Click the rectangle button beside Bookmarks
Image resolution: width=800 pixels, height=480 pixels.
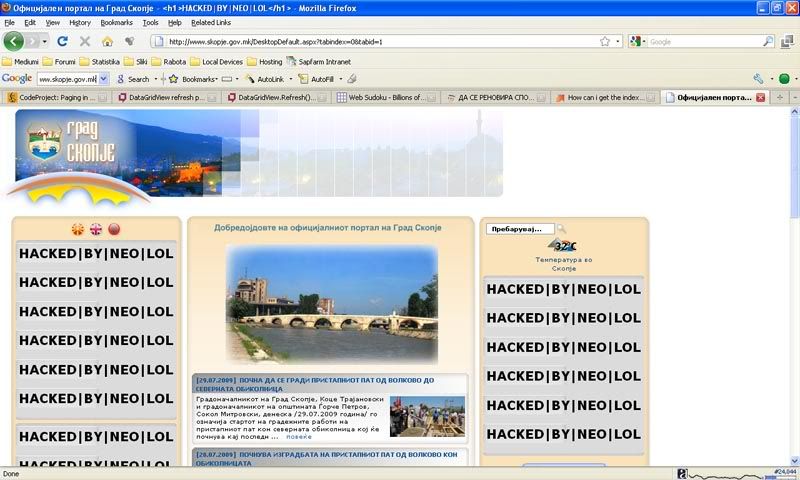(227, 79)
